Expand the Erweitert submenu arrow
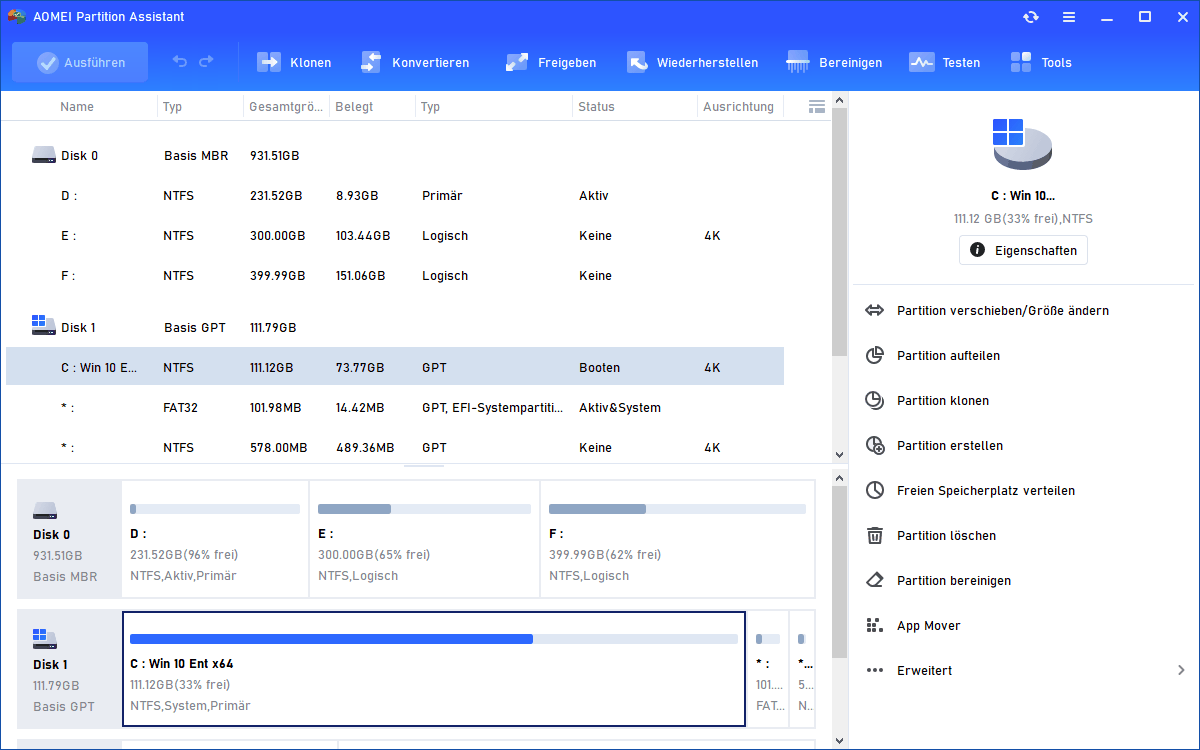Viewport: 1200px width, 750px height. pos(1181,670)
